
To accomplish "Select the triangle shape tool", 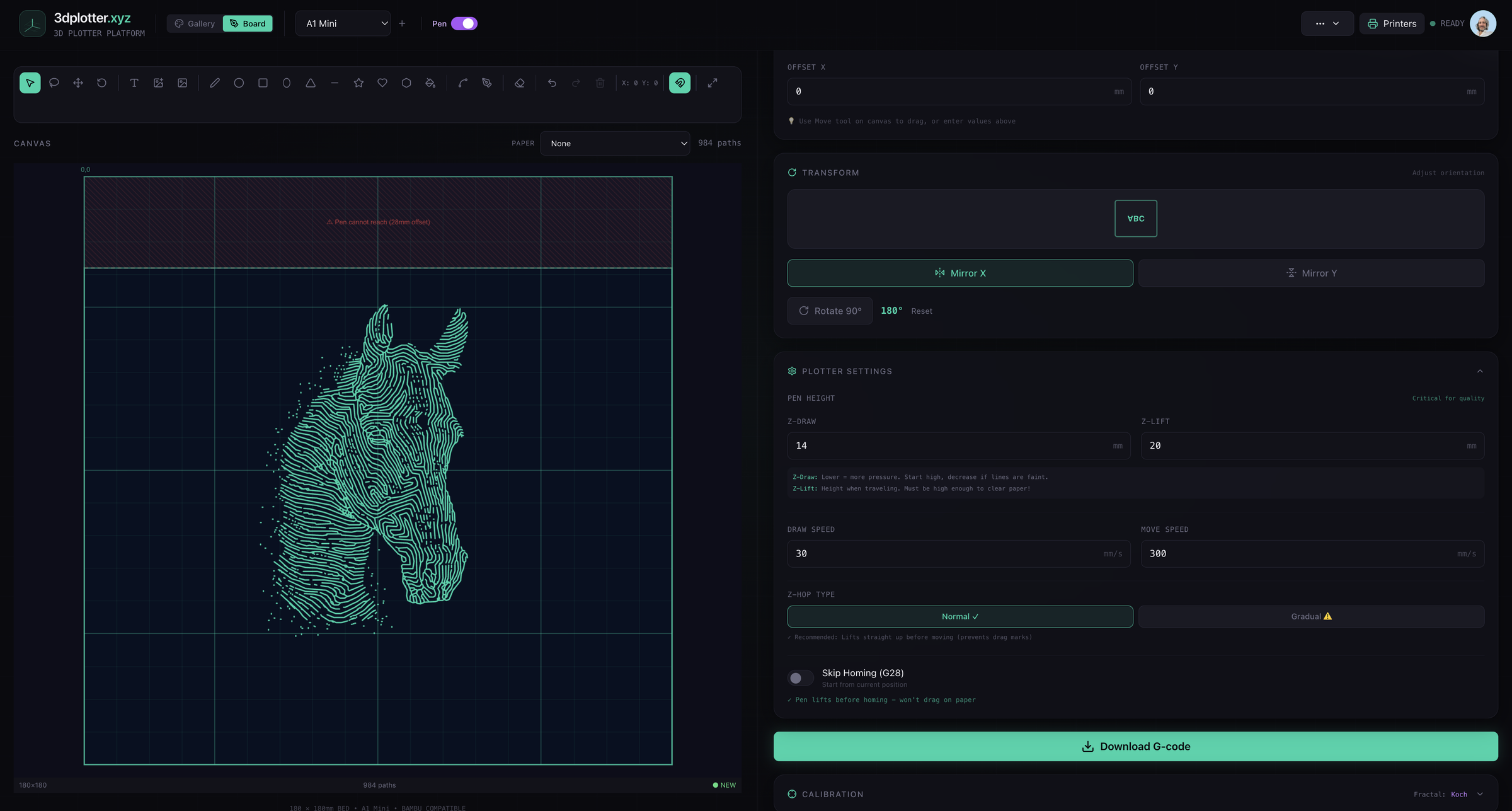I will pos(311,83).
